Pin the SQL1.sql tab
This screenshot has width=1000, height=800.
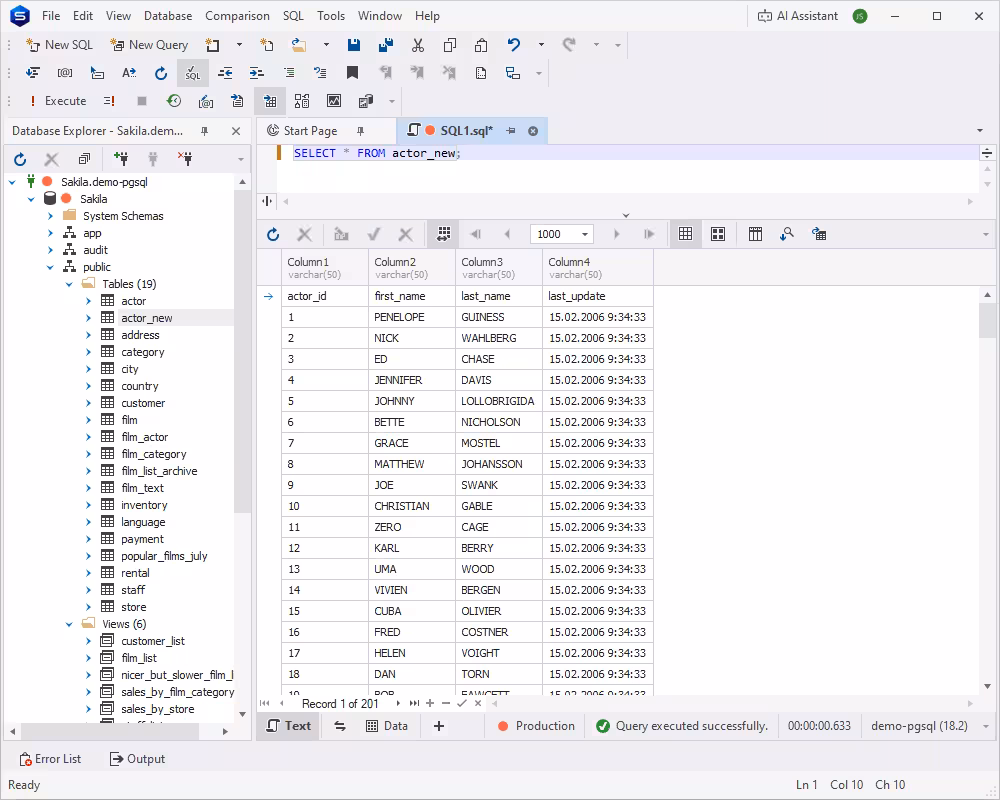click(511, 131)
